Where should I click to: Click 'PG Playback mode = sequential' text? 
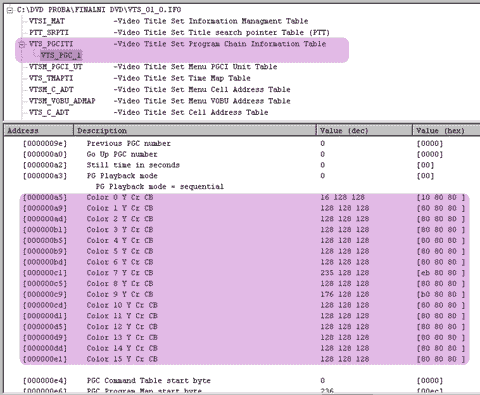[160, 187]
